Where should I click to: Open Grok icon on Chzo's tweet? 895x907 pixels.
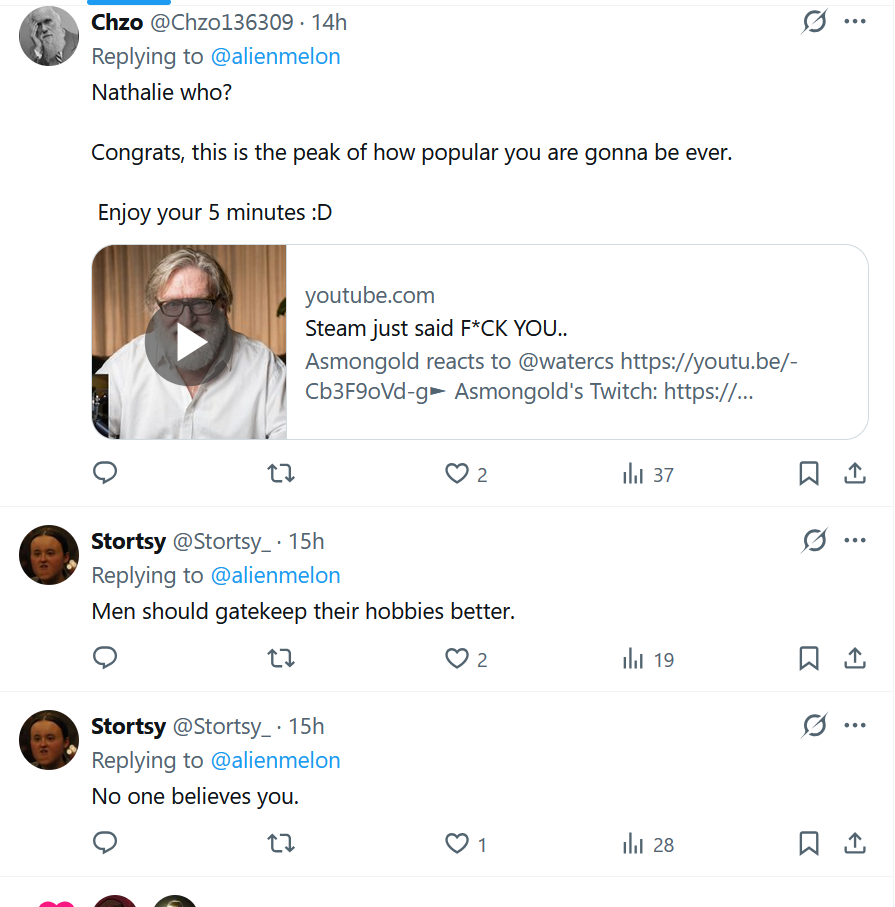[815, 21]
